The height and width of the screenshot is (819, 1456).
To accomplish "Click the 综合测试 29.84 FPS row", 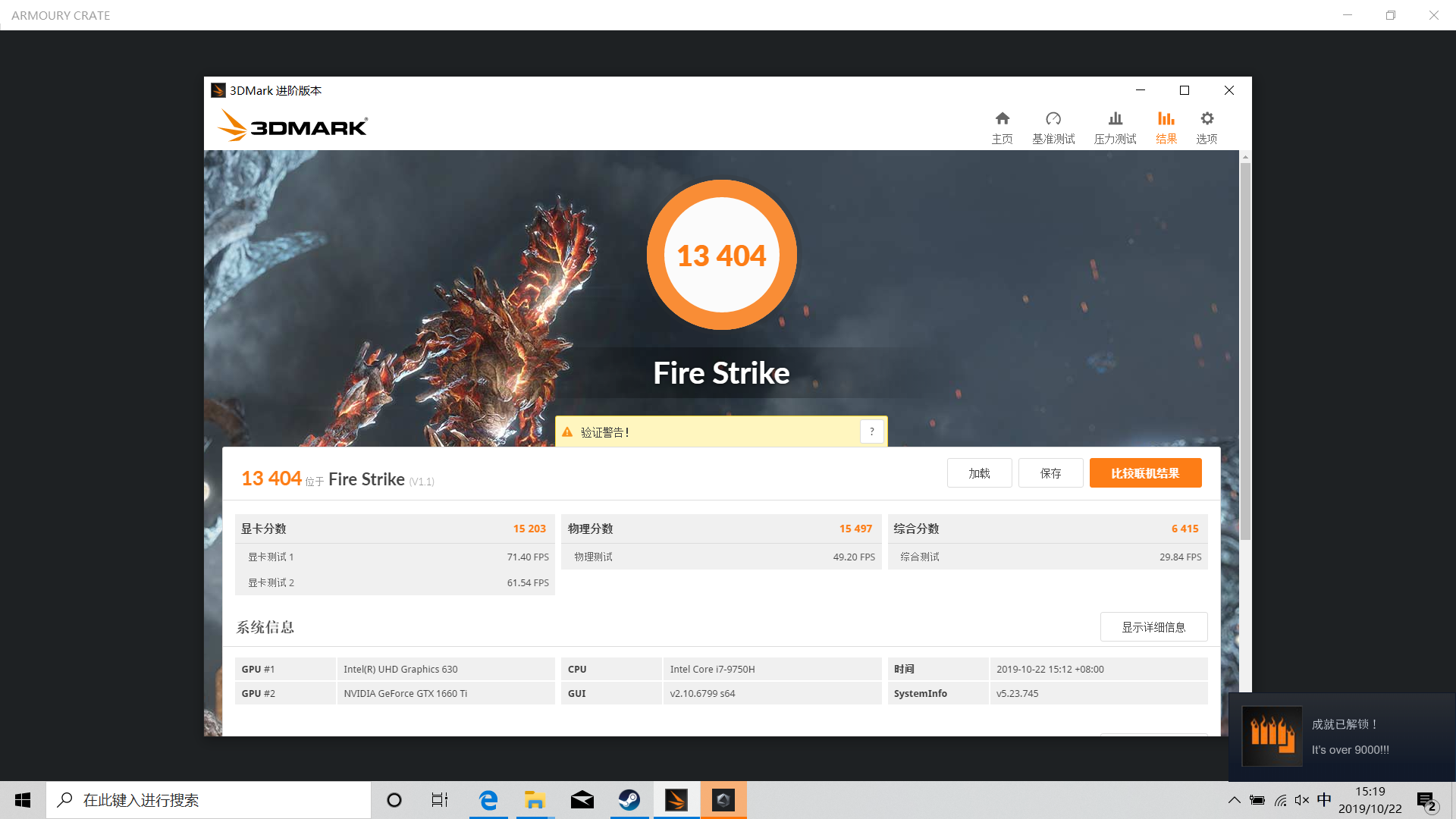I will [x=1047, y=557].
